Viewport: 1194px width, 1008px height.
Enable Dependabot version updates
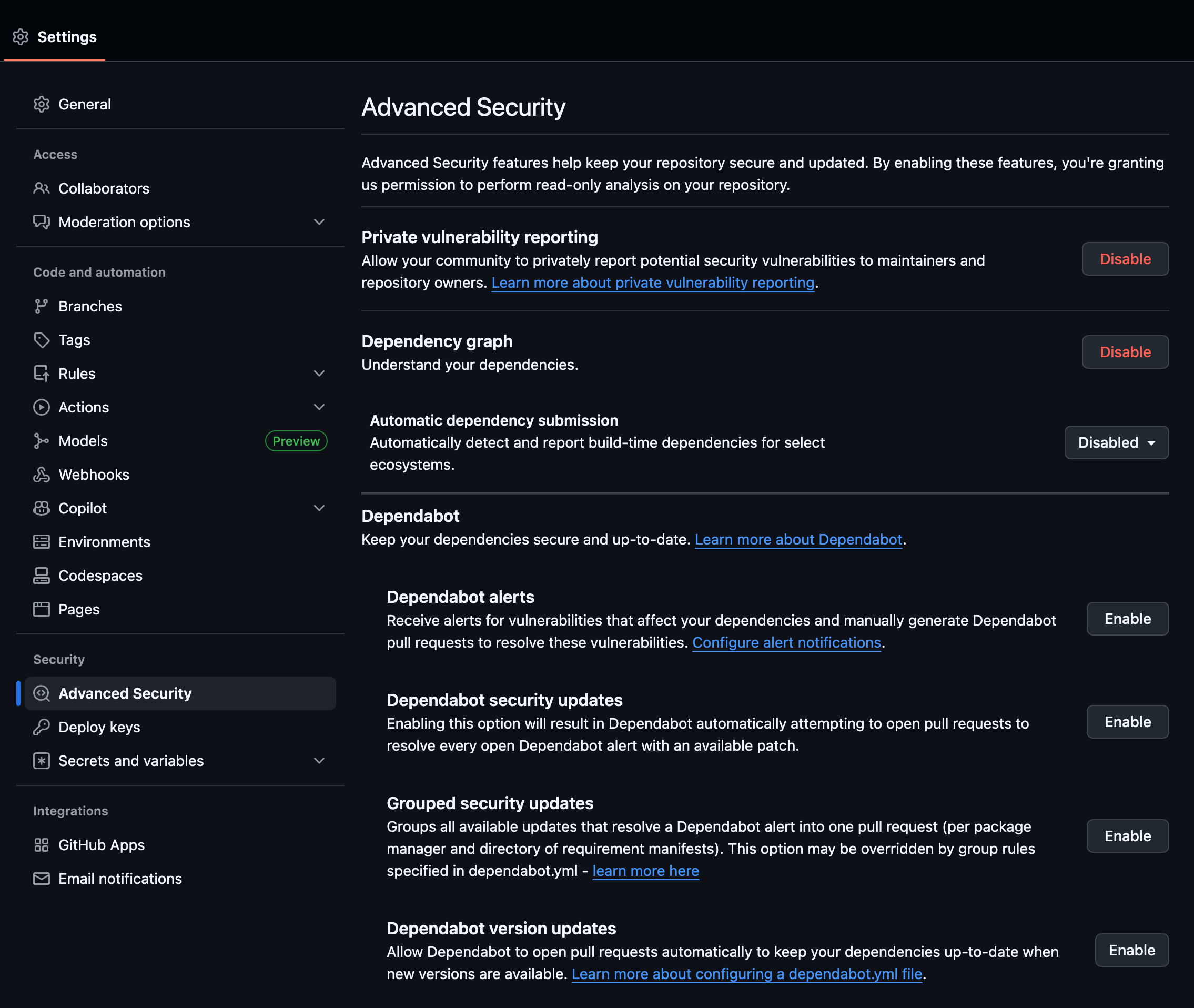point(1132,950)
